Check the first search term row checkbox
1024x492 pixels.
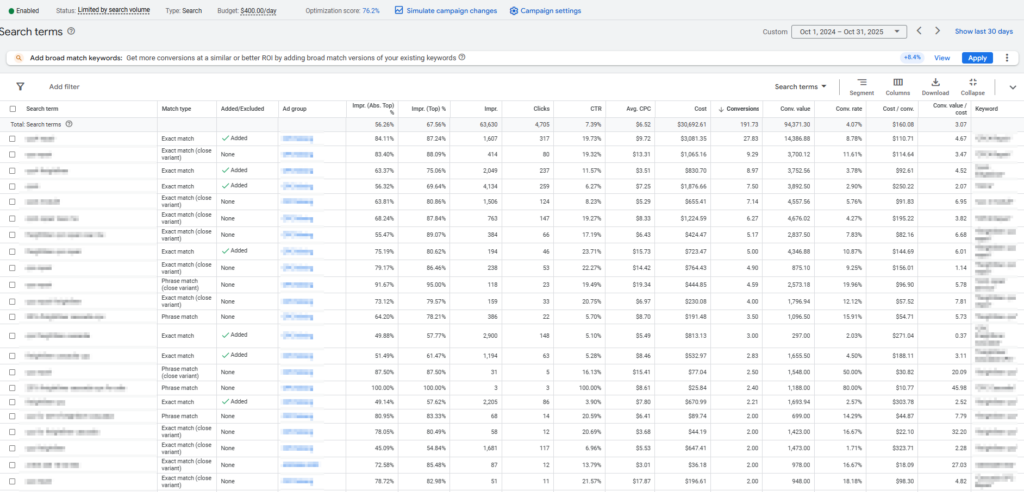[13, 138]
